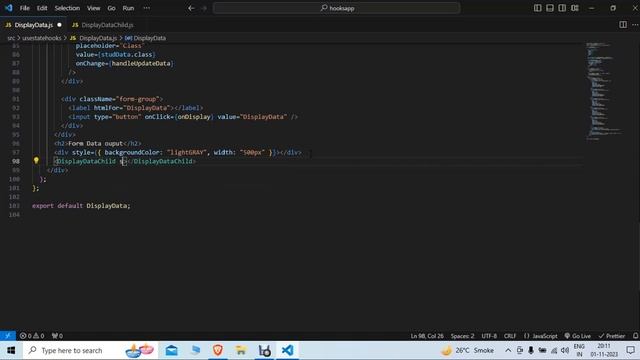Open the Selection menu

tap(67, 8)
